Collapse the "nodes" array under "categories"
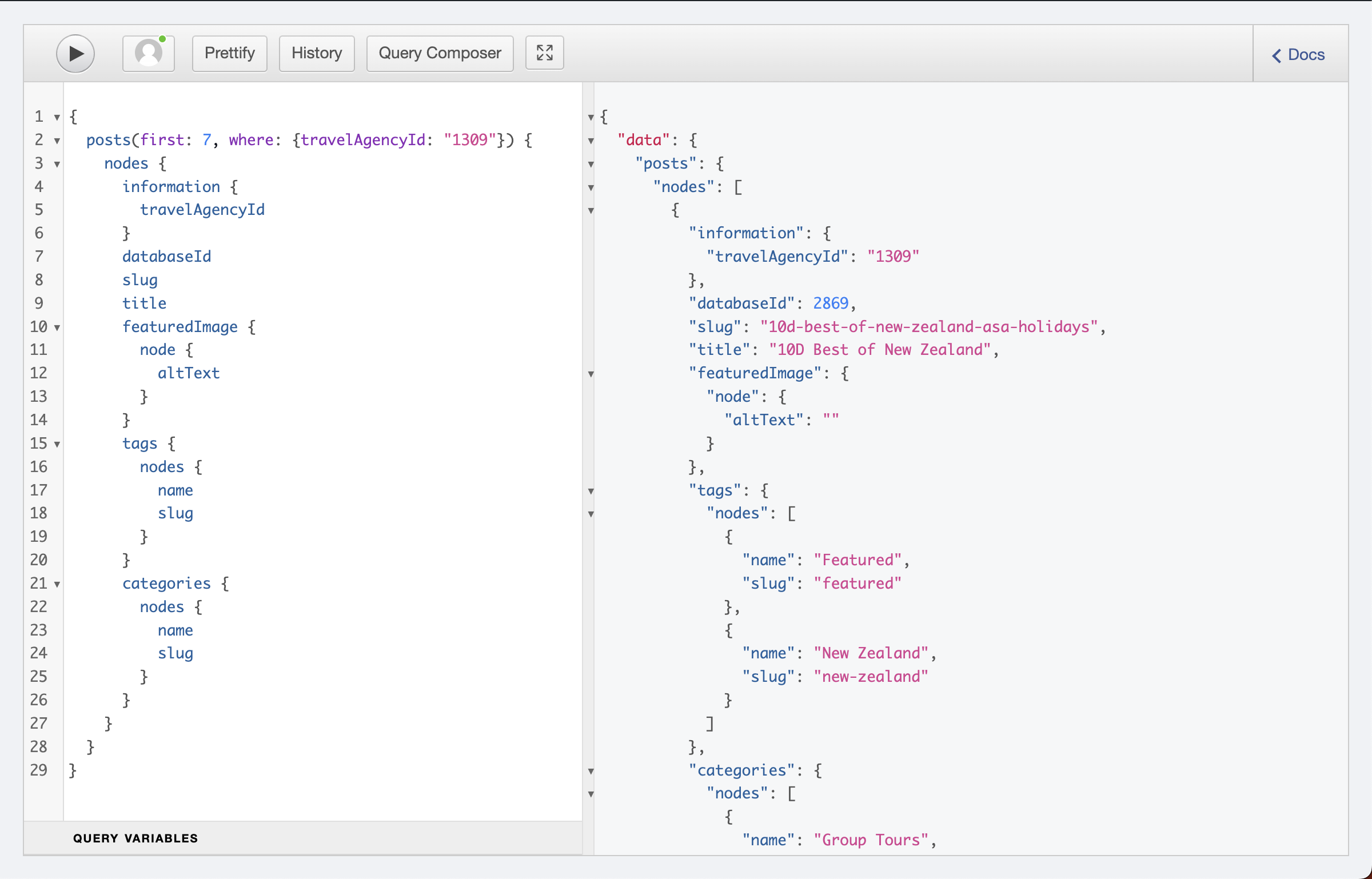1372x879 pixels. (x=591, y=794)
